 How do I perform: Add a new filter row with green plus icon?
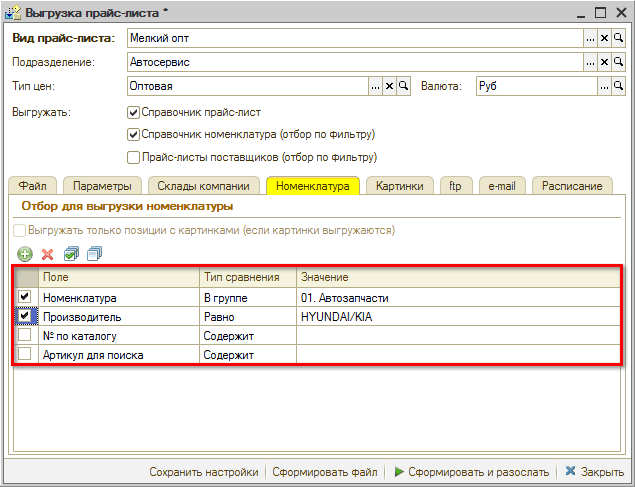click(25, 254)
